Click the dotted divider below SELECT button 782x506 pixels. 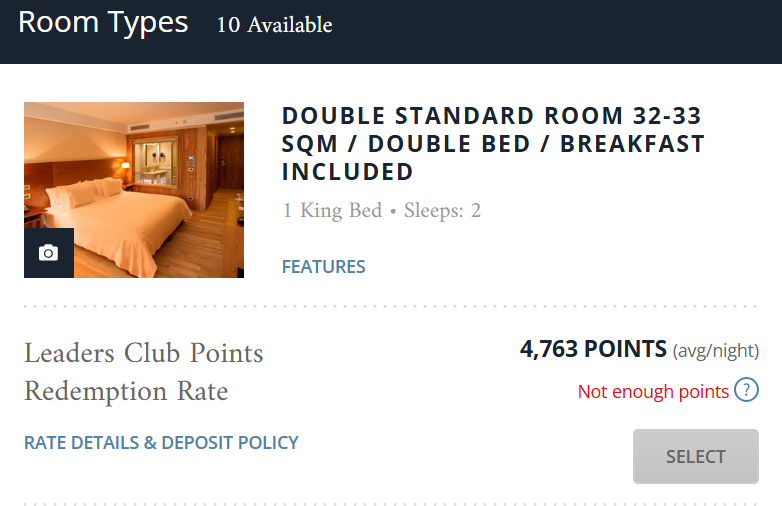point(390,503)
